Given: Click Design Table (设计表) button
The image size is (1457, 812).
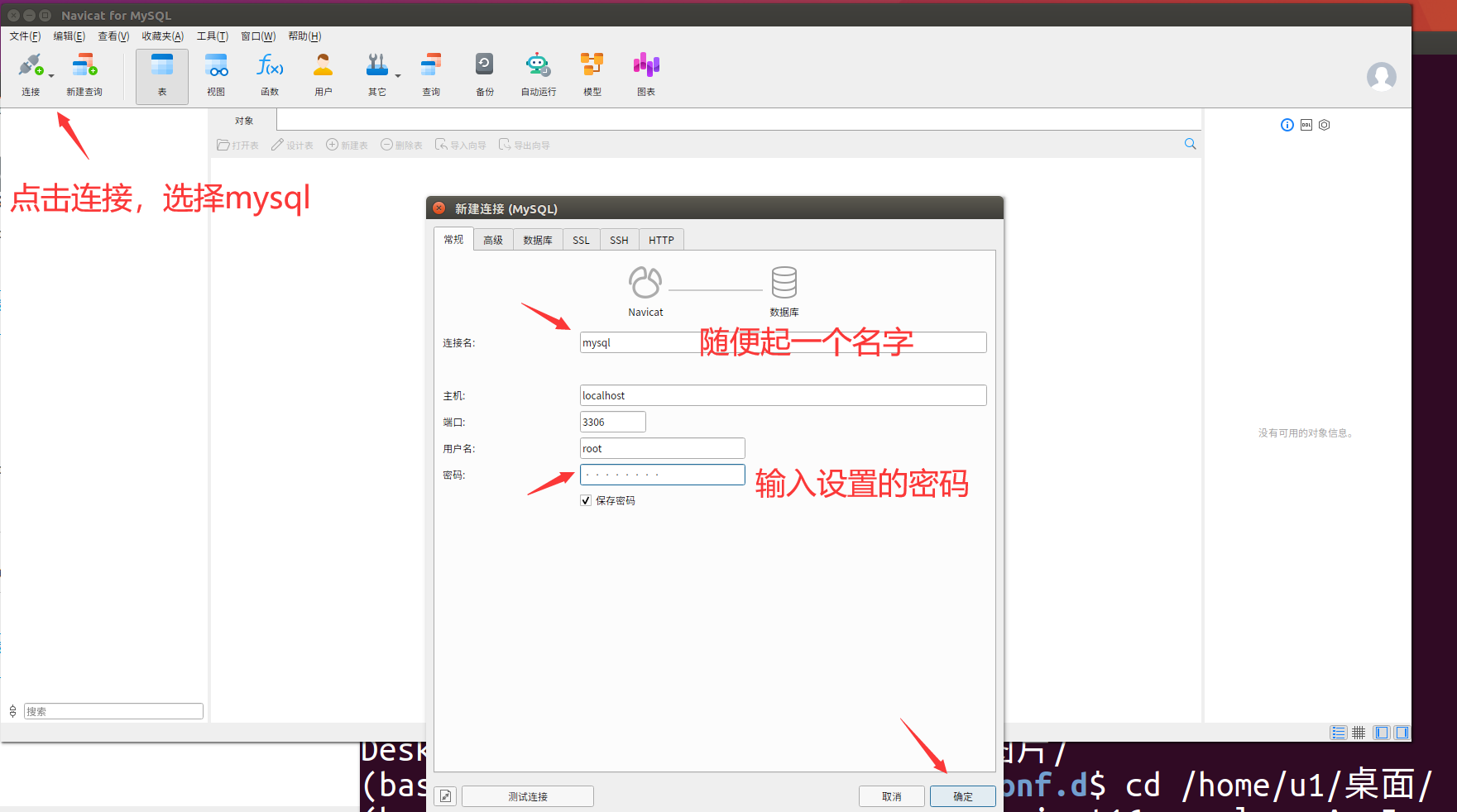Looking at the screenshot, I should [292, 145].
